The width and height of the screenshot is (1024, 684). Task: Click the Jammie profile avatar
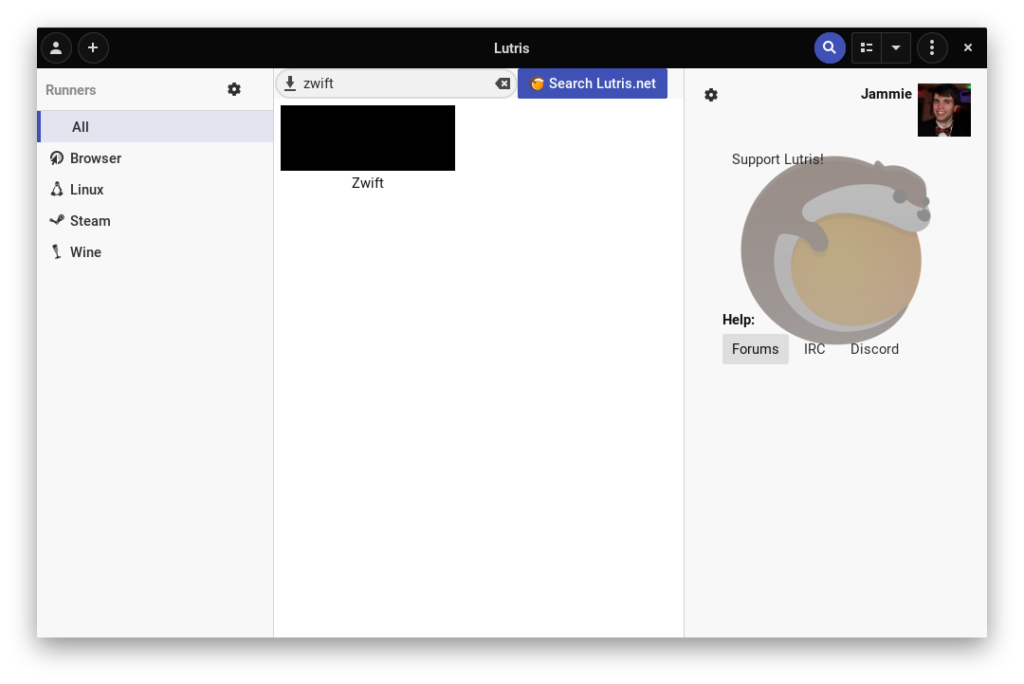coord(943,110)
